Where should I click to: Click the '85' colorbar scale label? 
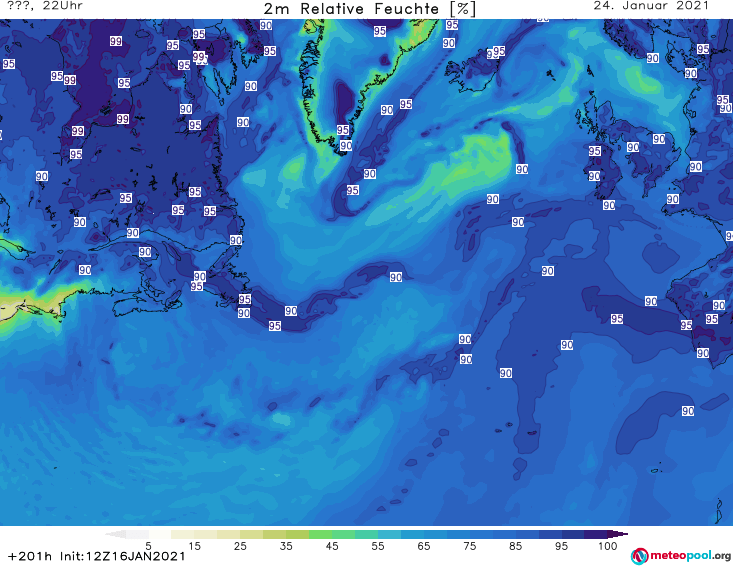pos(516,546)
